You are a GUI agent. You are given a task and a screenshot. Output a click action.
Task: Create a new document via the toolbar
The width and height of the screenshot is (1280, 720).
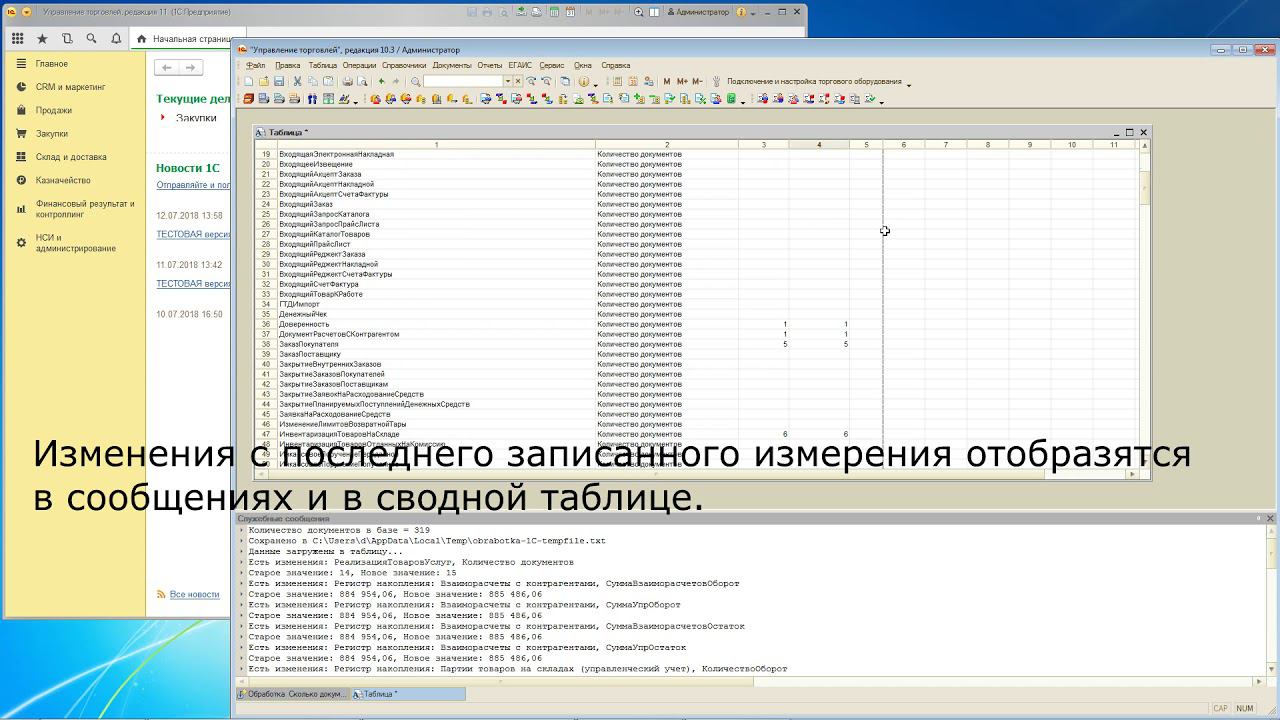[249, 81]
